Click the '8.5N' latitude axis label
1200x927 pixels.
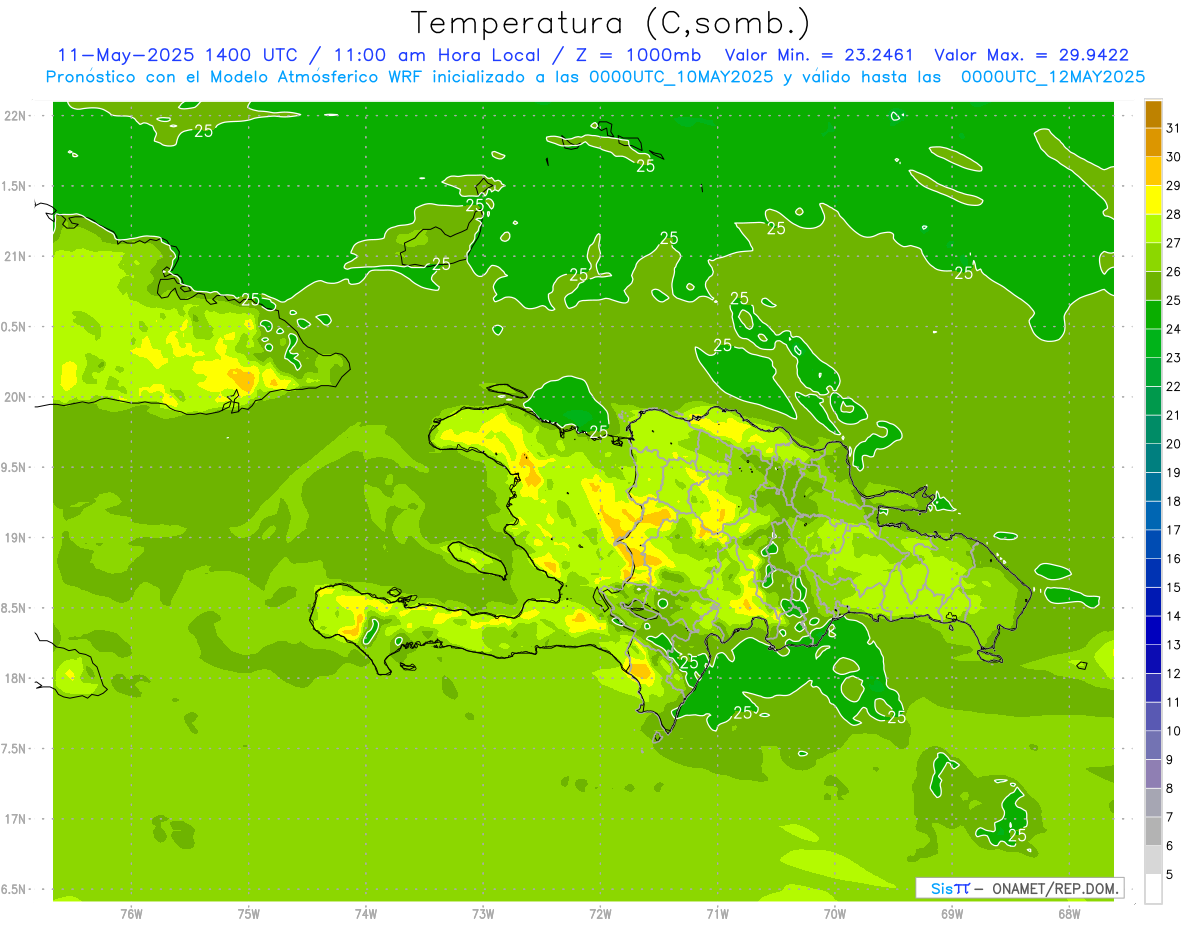click(x=15, y=608)
